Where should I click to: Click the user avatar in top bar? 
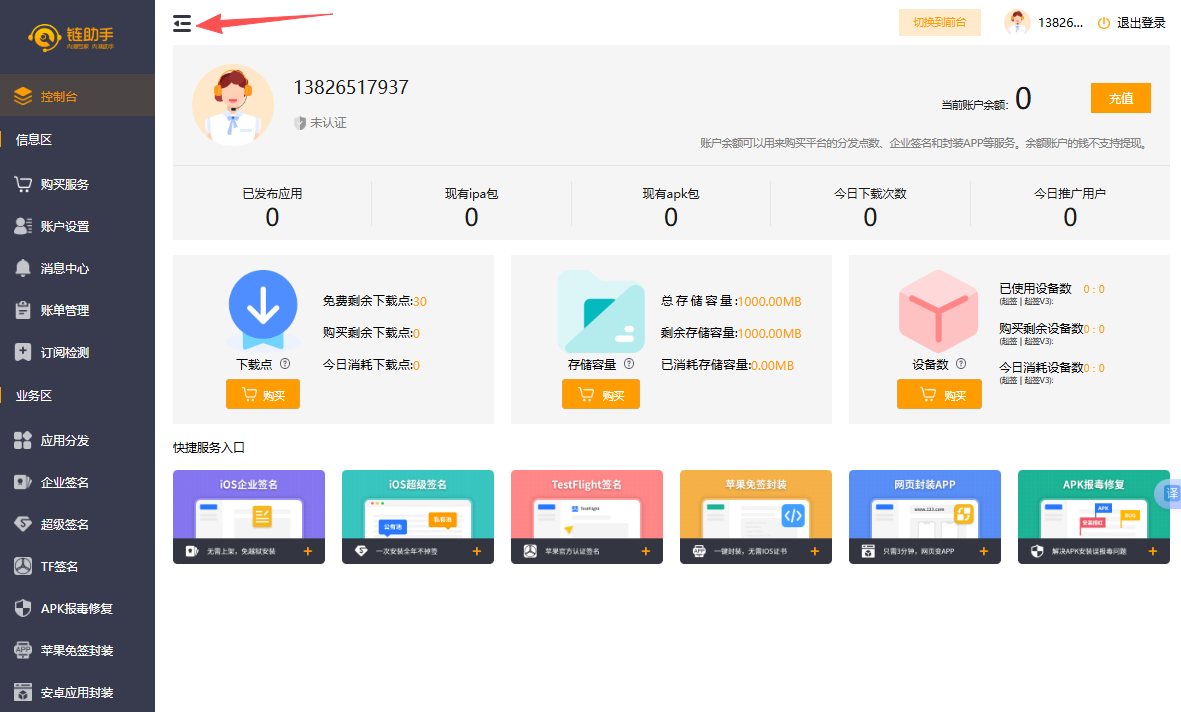(1017, 23)
